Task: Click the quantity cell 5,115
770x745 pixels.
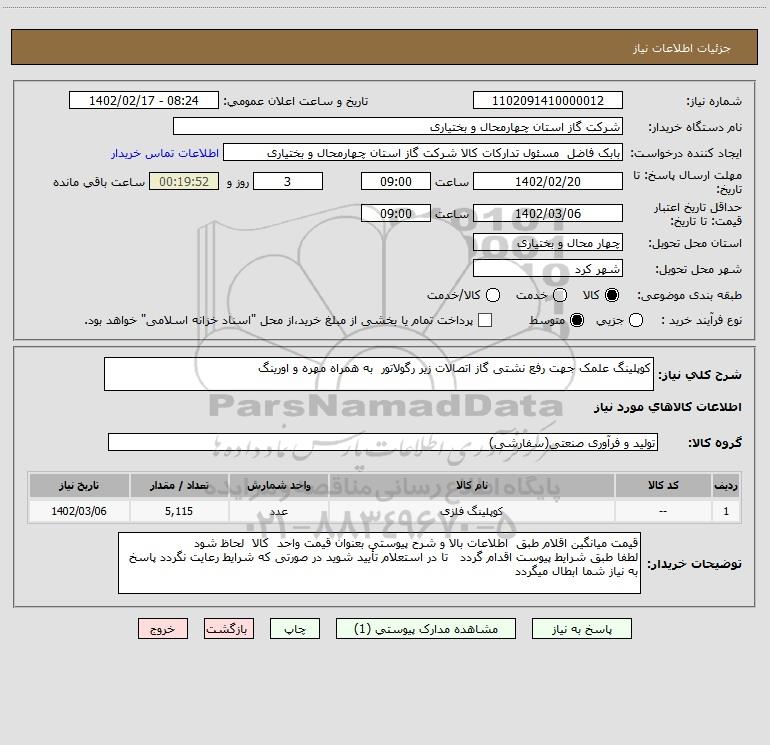Action: point(179,511)
